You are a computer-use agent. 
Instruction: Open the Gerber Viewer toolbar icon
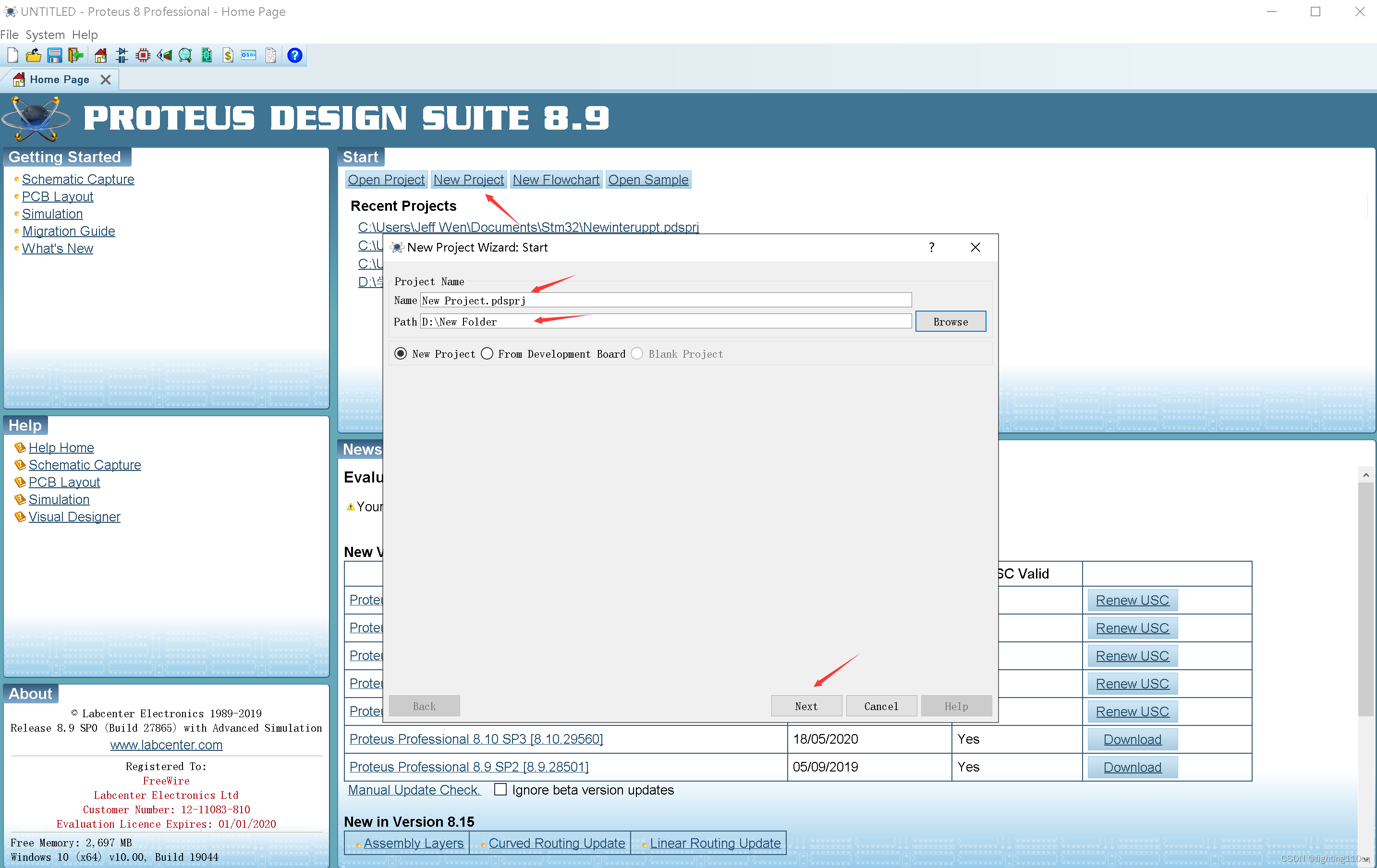[x=207, y=55]
